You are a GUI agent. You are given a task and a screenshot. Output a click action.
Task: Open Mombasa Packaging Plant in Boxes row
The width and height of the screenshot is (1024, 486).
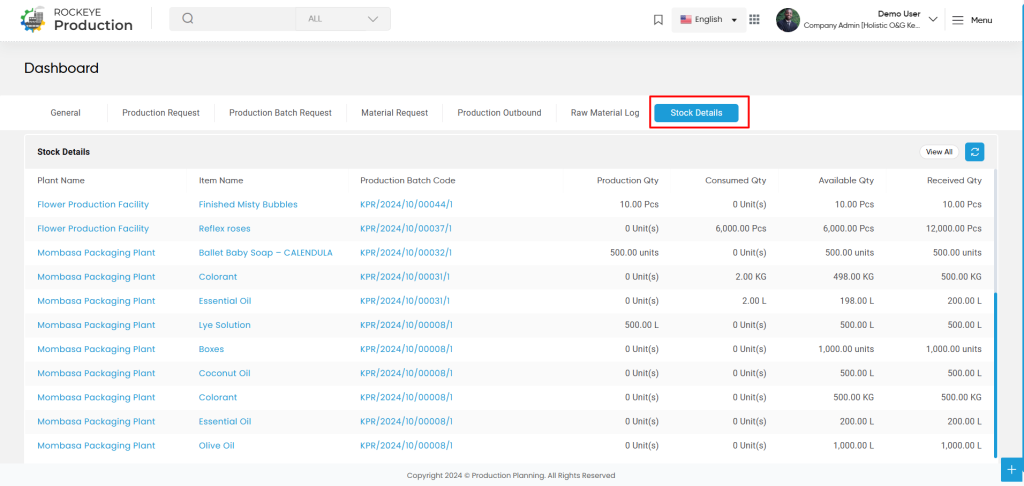(x=96, y=349)
